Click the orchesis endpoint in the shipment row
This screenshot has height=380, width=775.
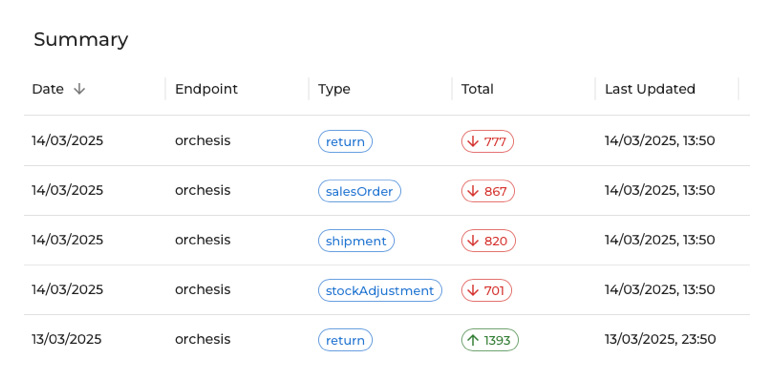(x=203, y=240)
